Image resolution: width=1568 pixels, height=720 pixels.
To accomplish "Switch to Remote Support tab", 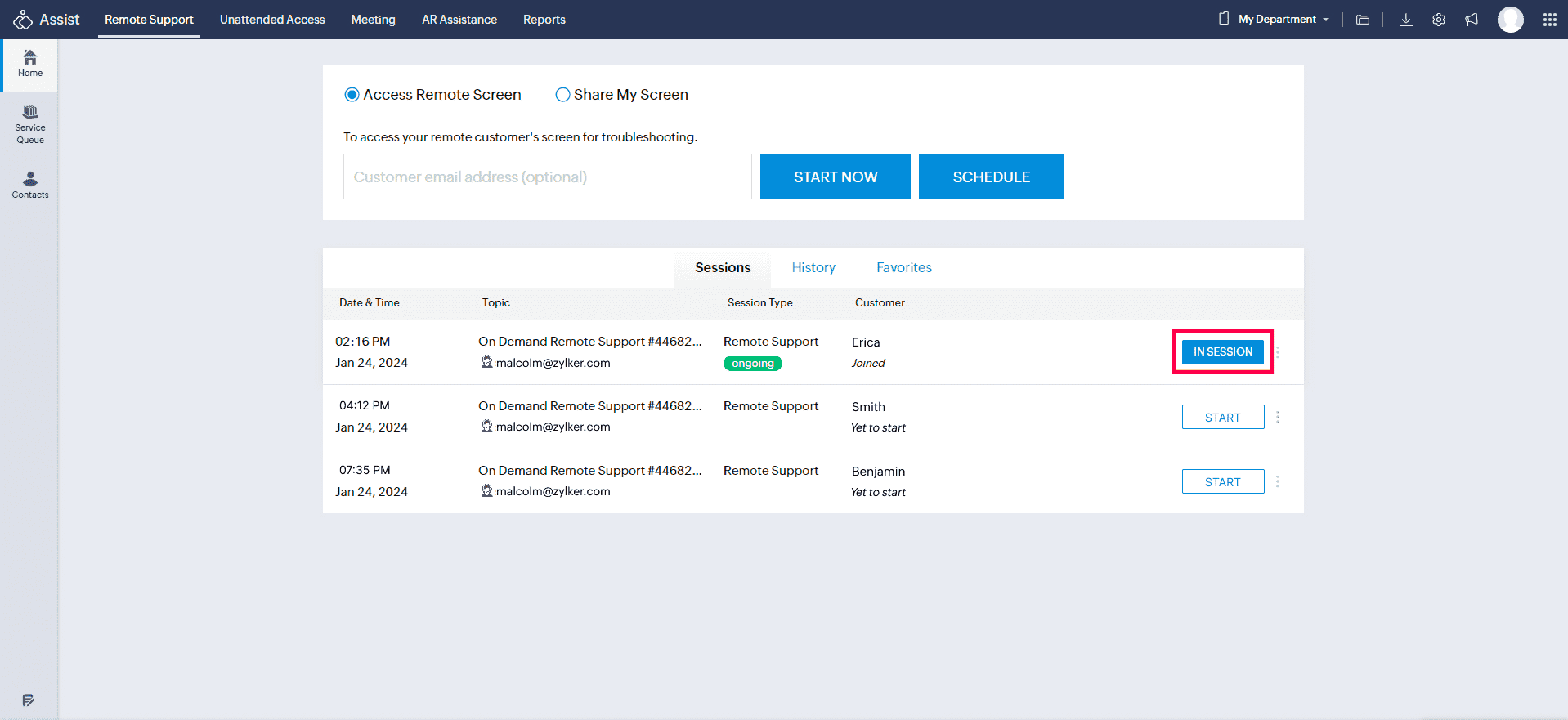I will (x=149, y=20).
